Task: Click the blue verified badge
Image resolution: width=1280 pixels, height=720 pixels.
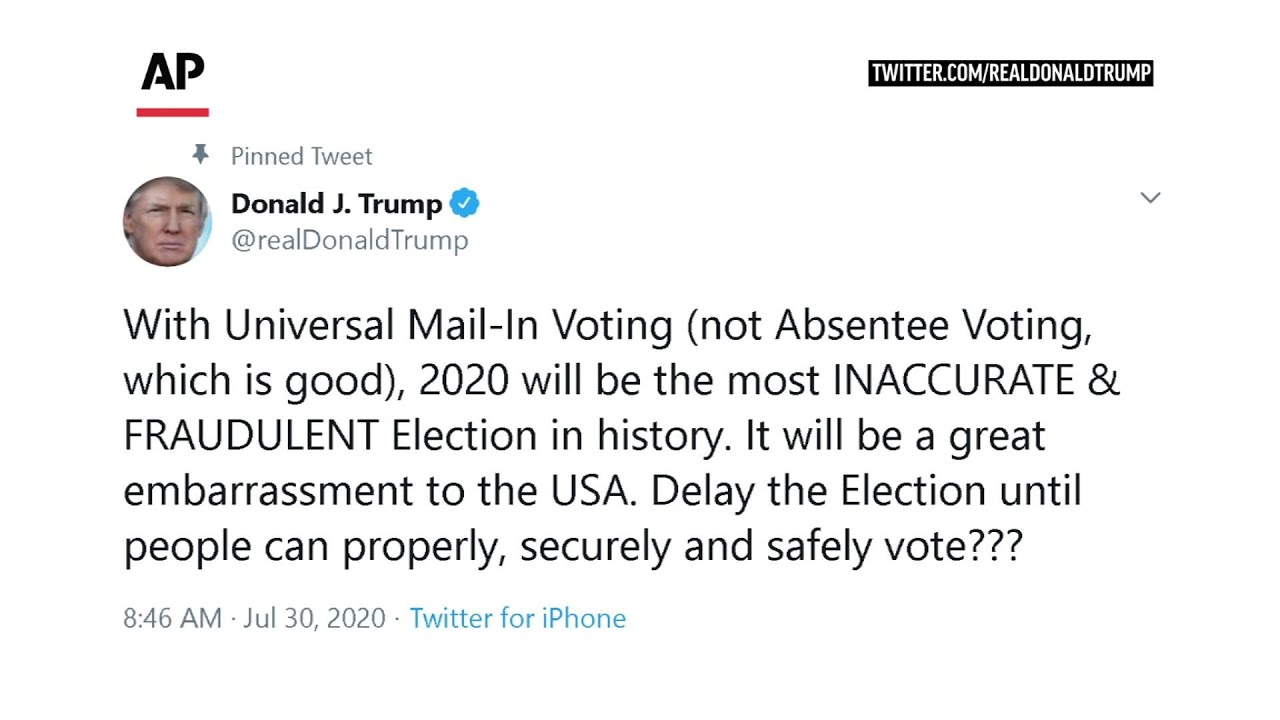Action: [464, 203]
